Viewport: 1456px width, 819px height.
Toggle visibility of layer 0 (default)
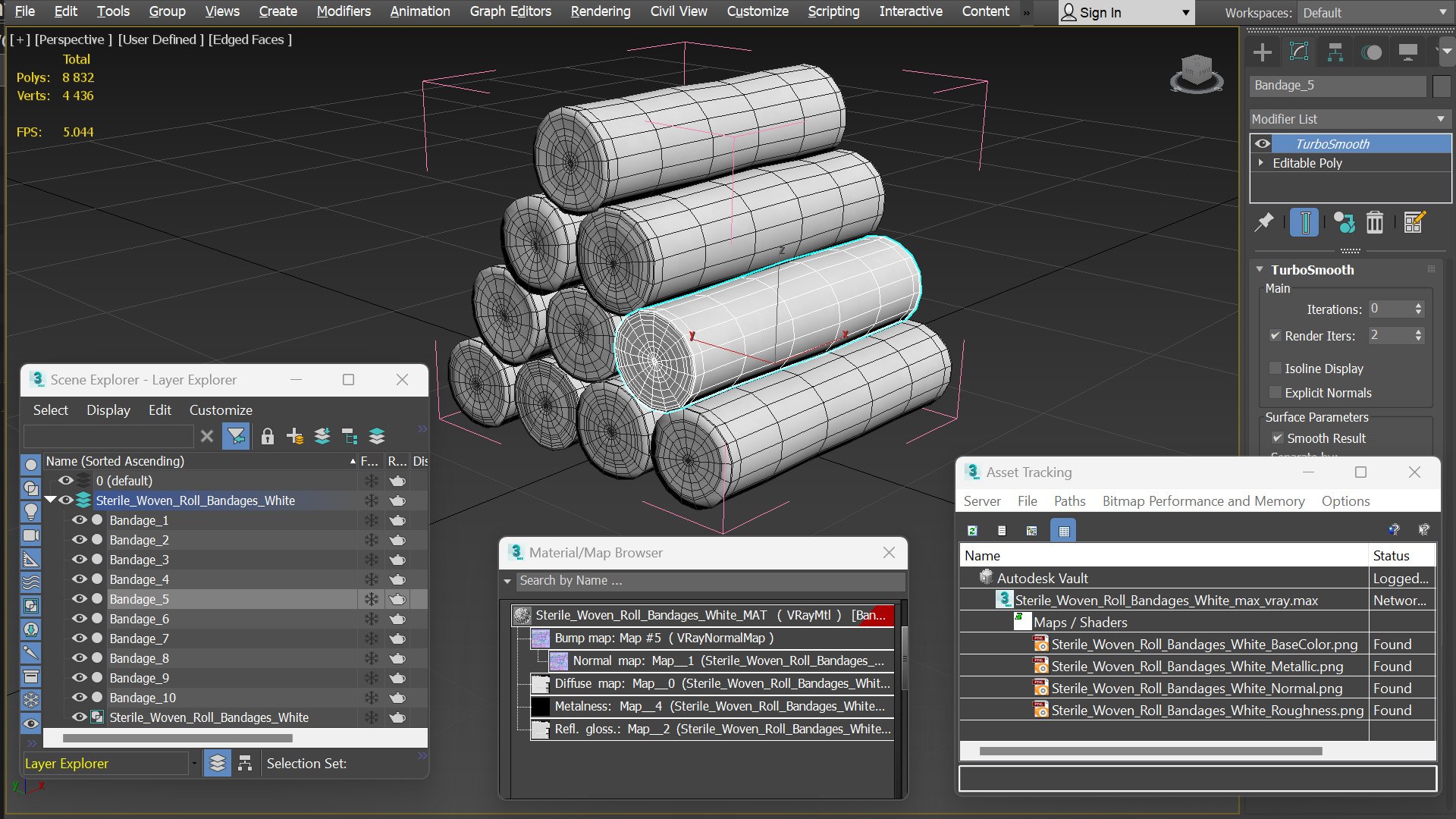coord(66,481)
